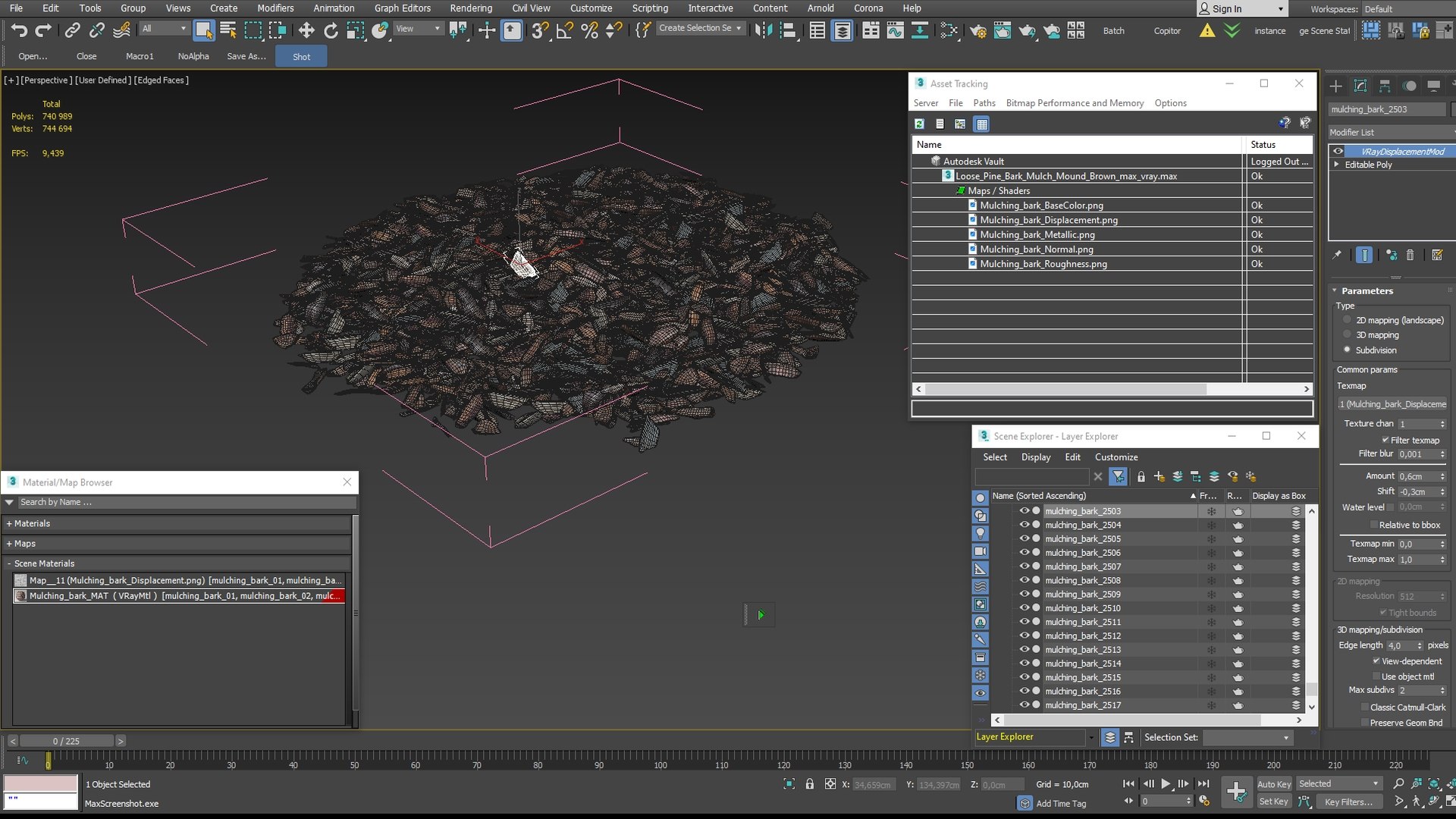Click the Save As... button

[246, 56]
